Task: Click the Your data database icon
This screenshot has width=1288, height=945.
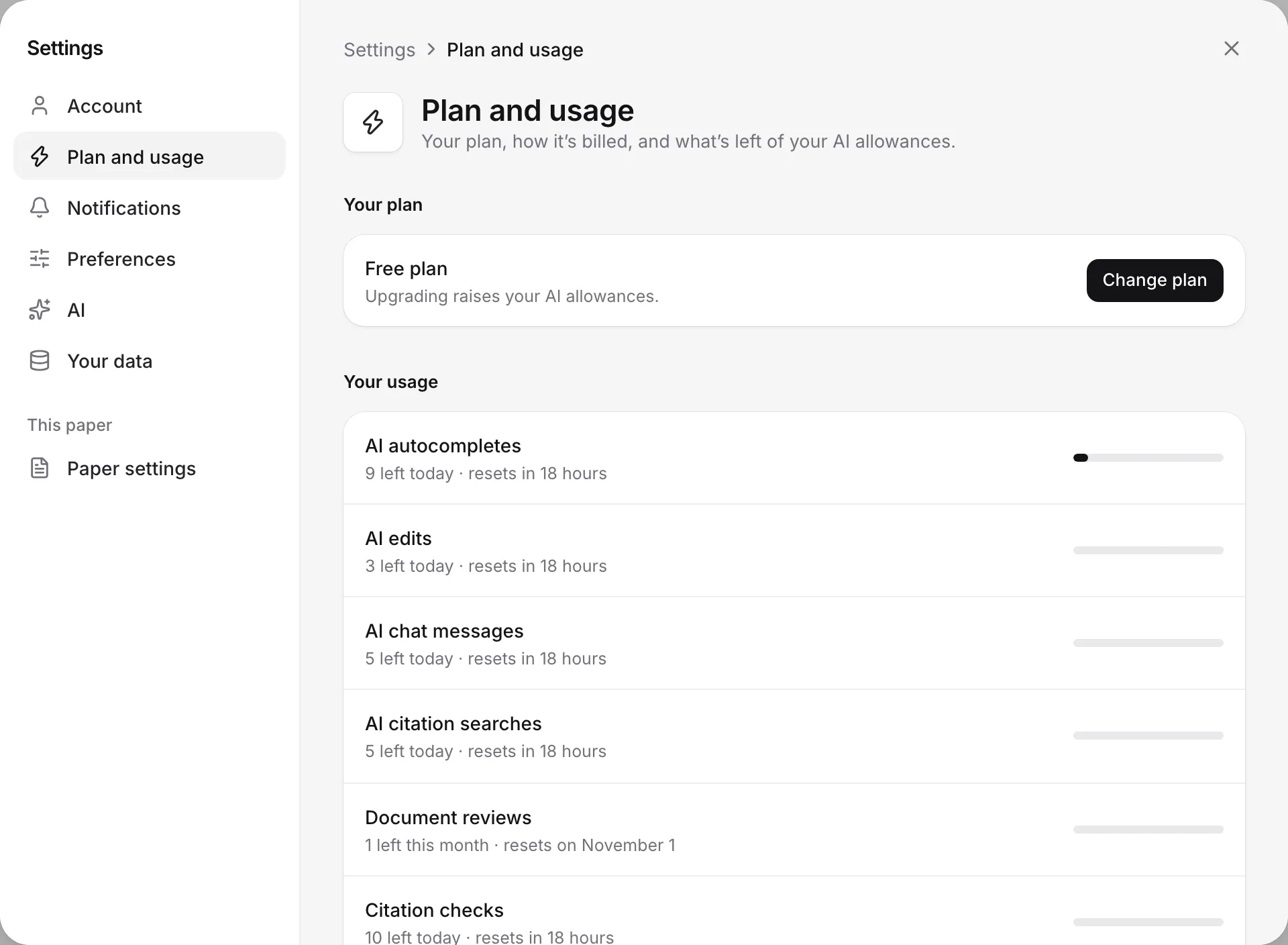Action: coord(40,360)
